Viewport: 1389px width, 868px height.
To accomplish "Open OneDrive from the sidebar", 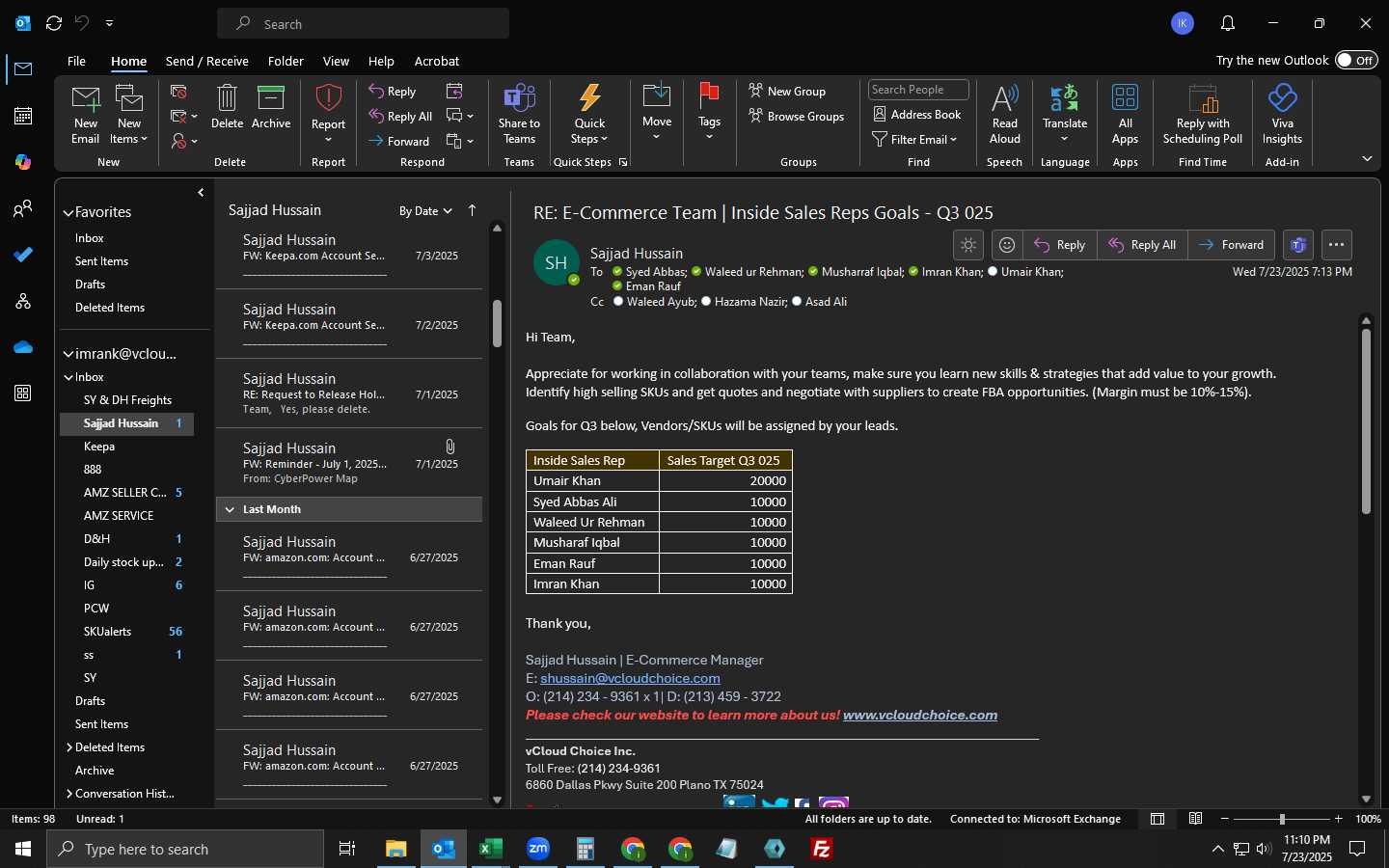I will click(23, 347).
